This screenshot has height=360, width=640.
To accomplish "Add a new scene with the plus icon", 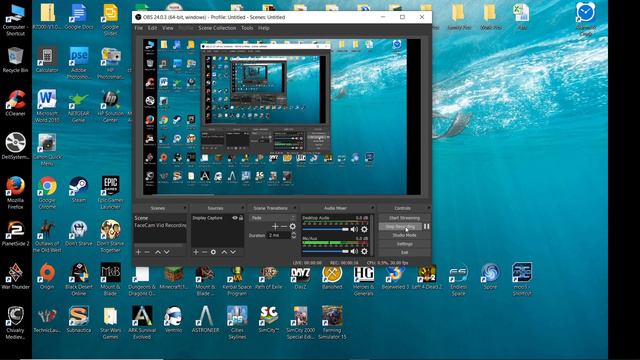I will (138, 252).
